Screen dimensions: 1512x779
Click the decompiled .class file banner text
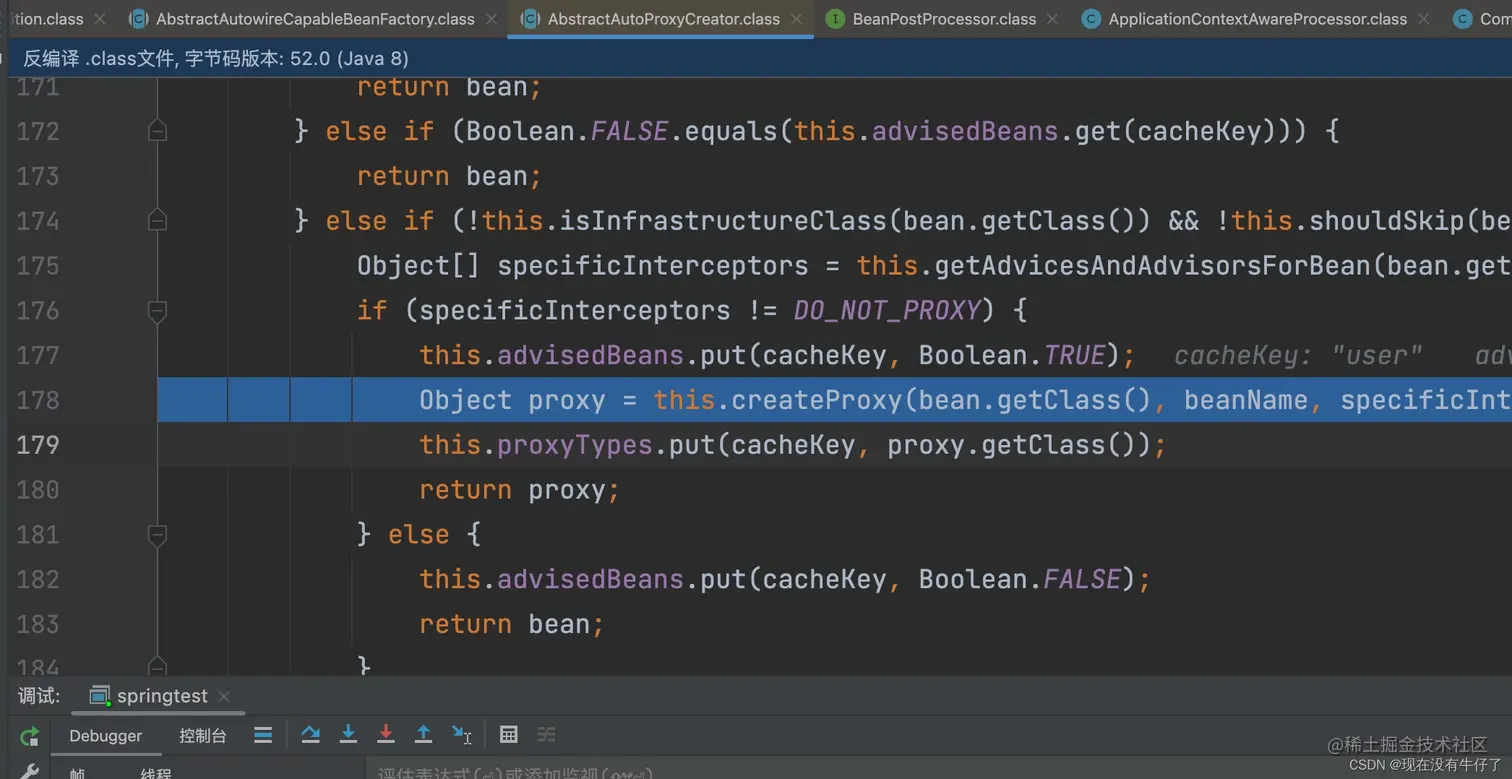click(216, 59)
